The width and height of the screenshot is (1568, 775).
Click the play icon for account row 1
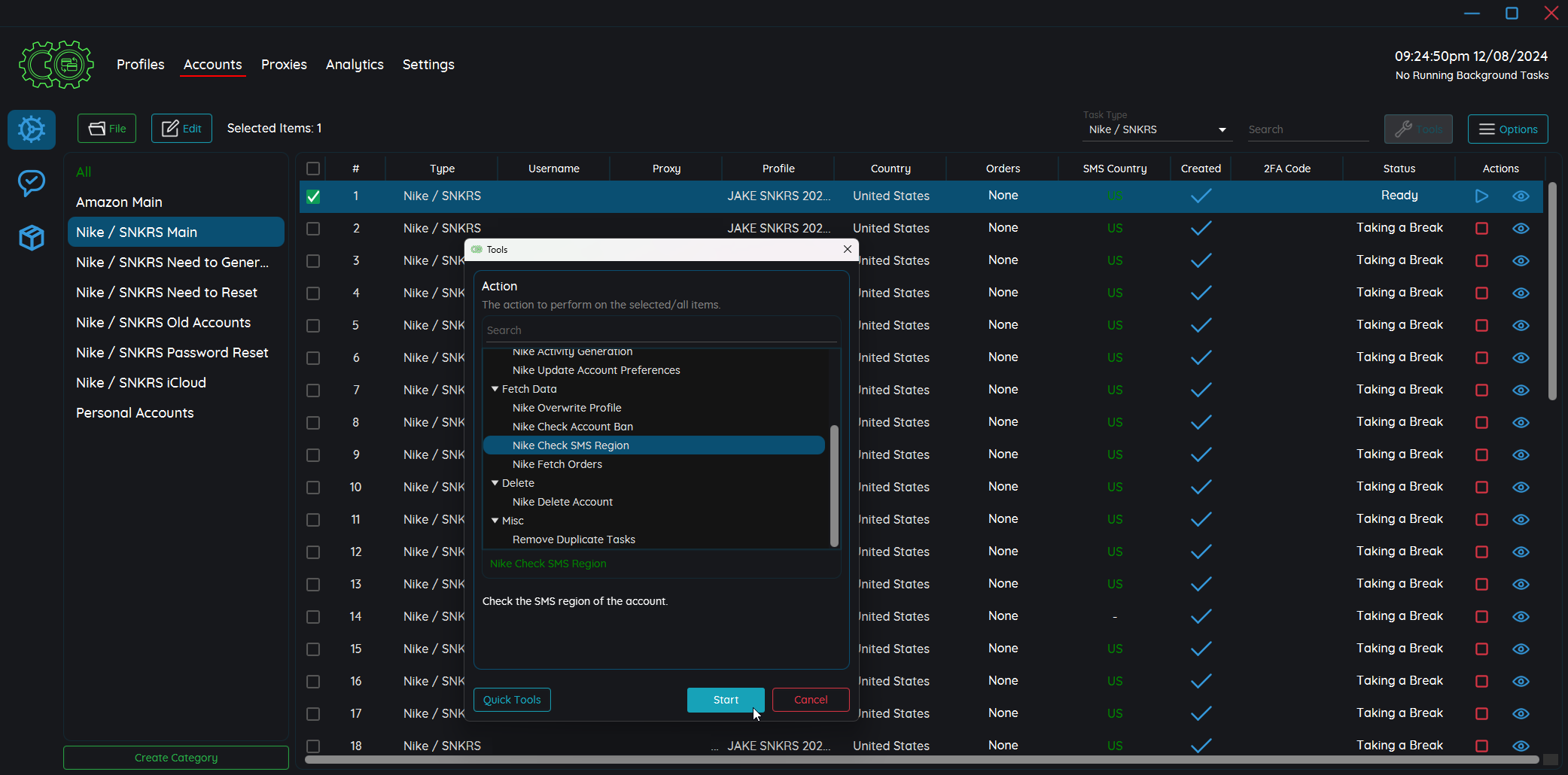(1481, 196)
